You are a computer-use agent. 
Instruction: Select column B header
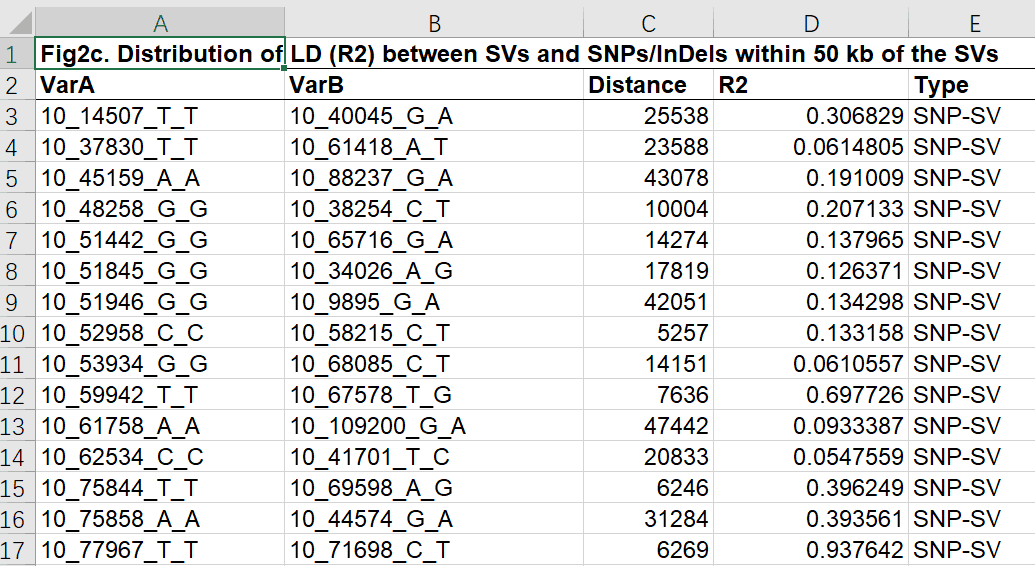pyautogui.click(x=434, y=22)
